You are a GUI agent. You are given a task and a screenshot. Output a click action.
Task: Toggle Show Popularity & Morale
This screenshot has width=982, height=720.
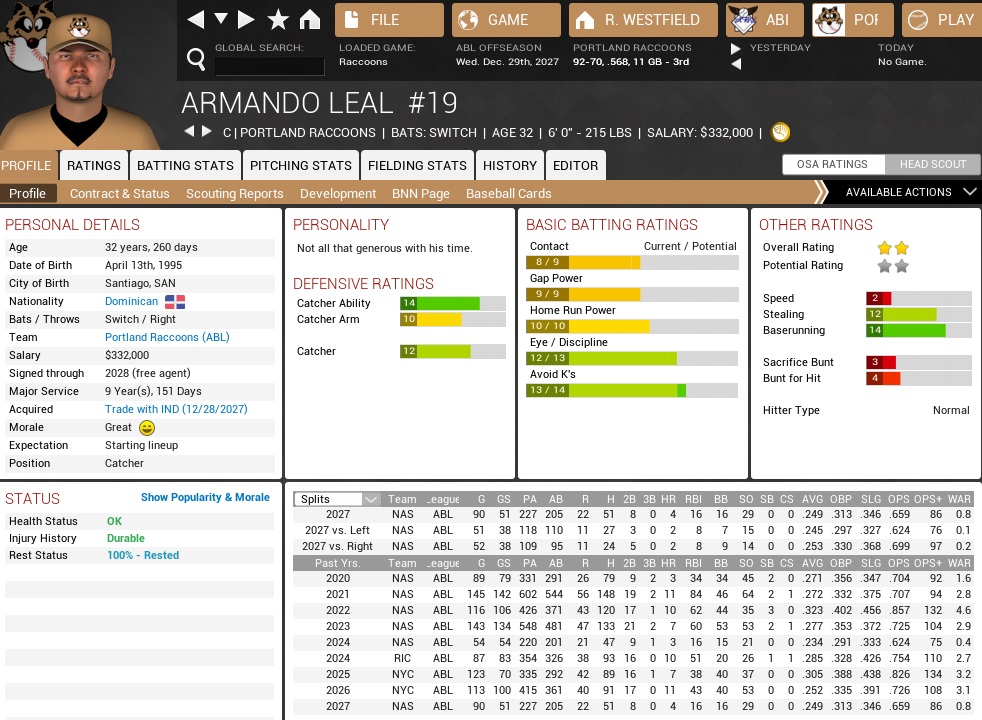pyautogui.click(x=205, y=497)
